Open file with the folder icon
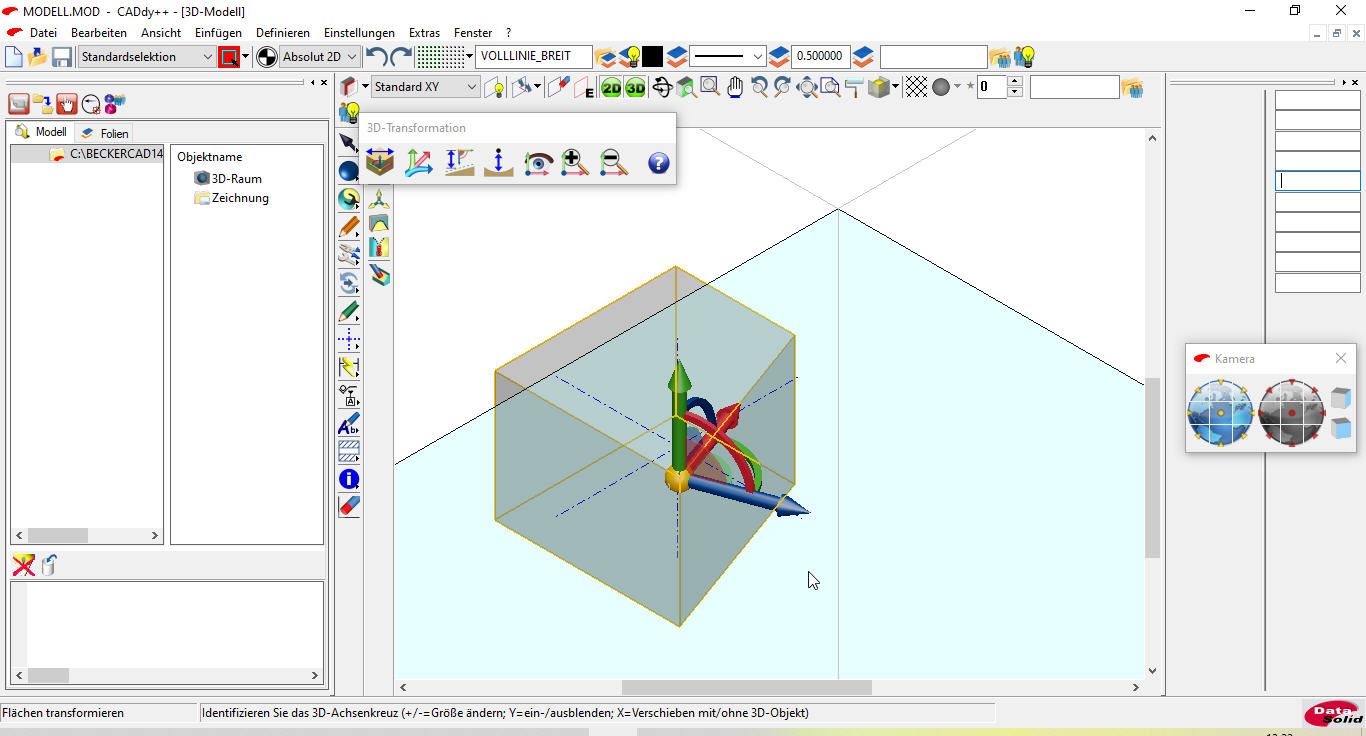 (x=38, y=57)
